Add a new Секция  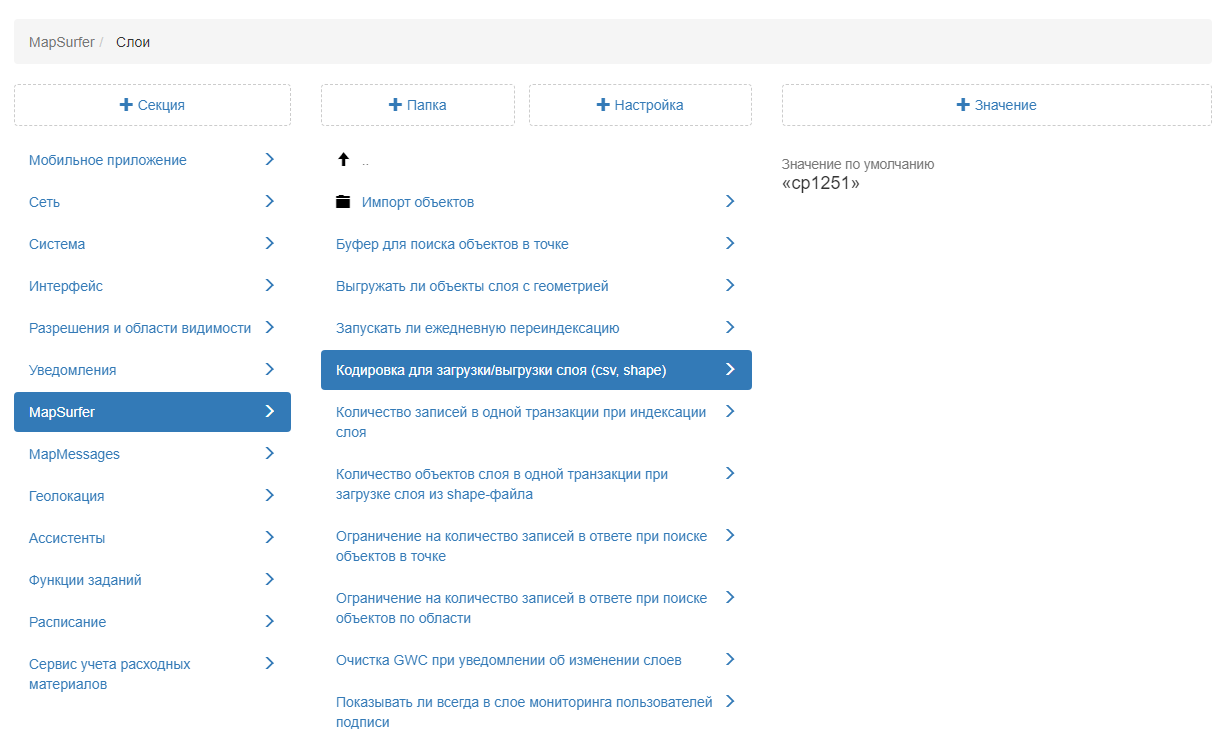point(152,105)
